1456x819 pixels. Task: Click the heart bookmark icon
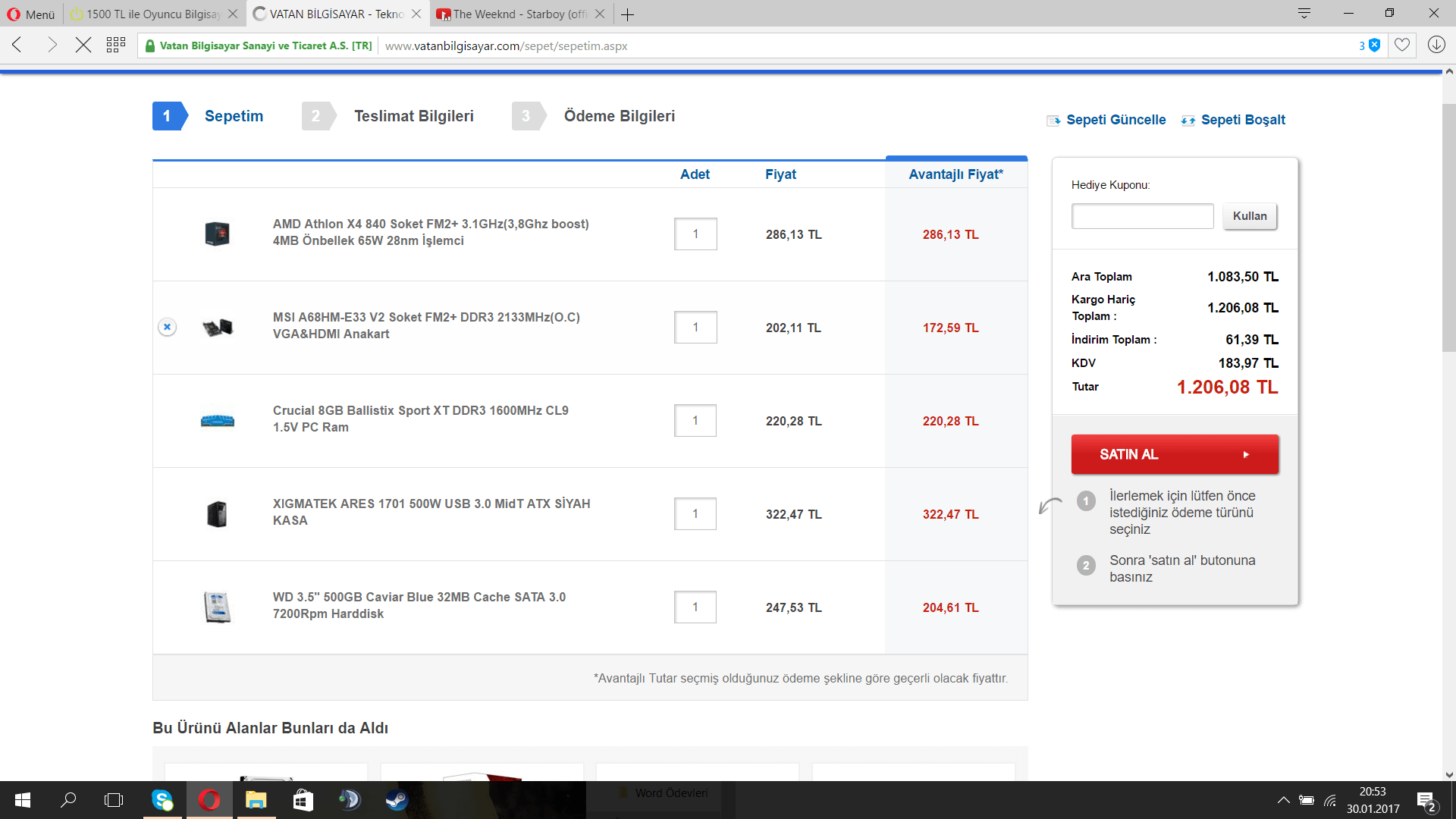[1402, 45]
